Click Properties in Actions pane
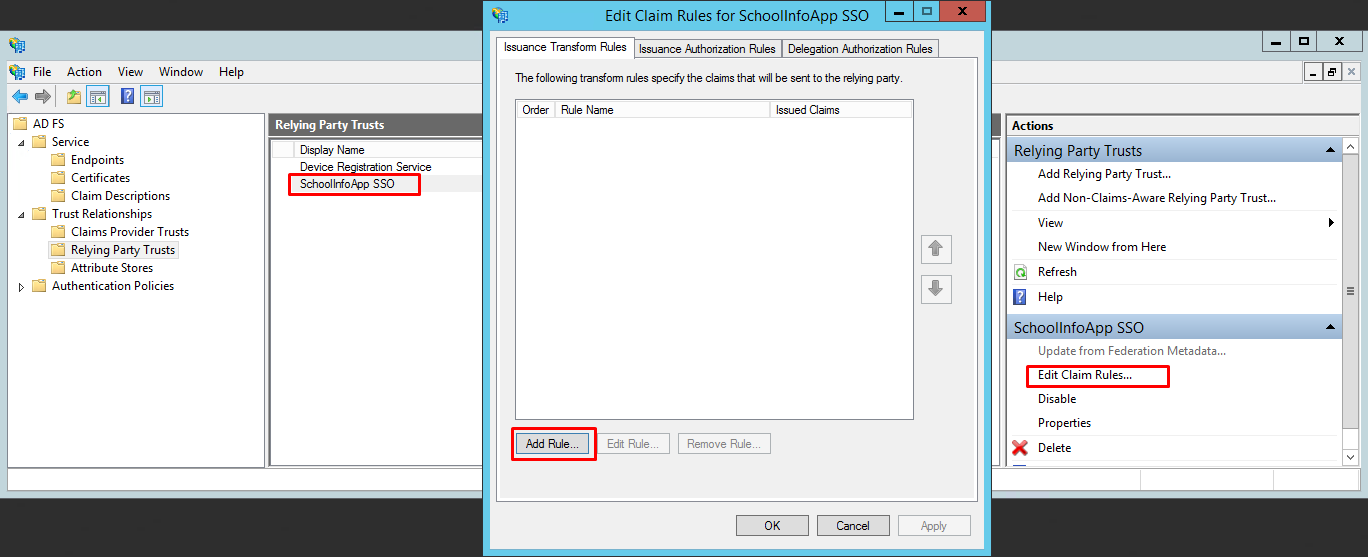Image resolution: width=1368 pixels, height=557 pixels. [1064, 423]
